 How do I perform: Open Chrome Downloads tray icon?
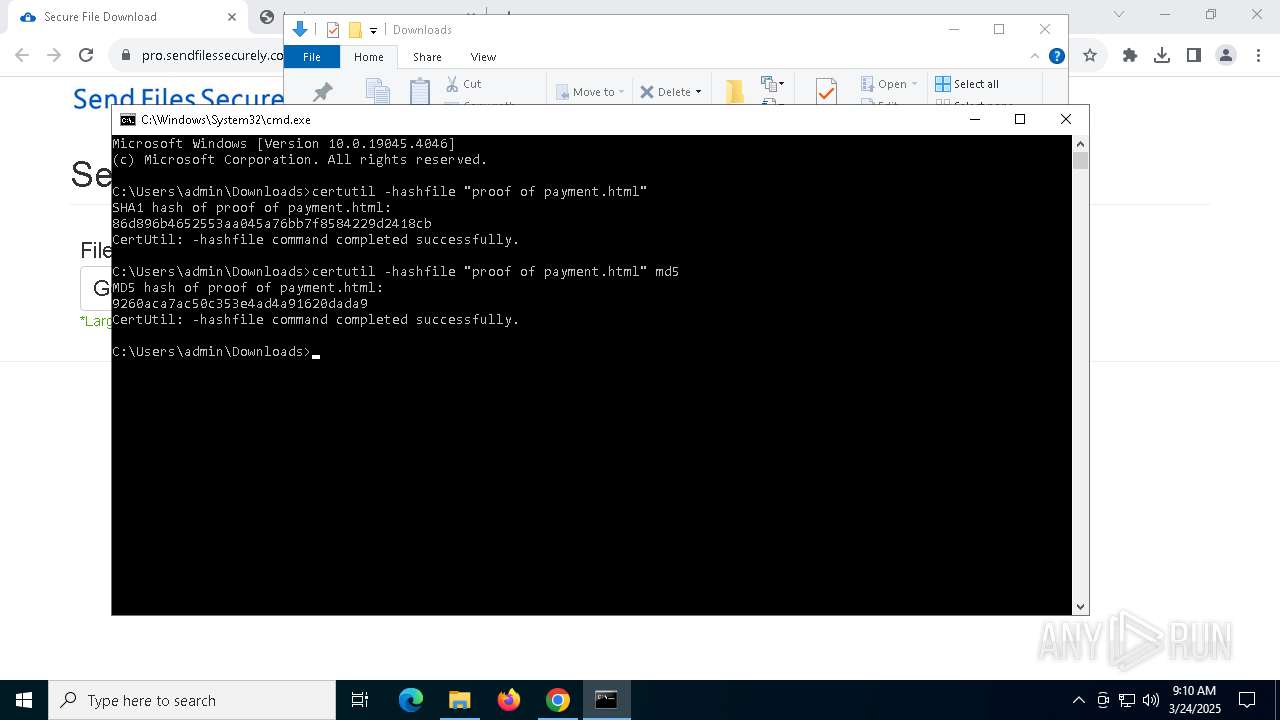[1162, 56]
